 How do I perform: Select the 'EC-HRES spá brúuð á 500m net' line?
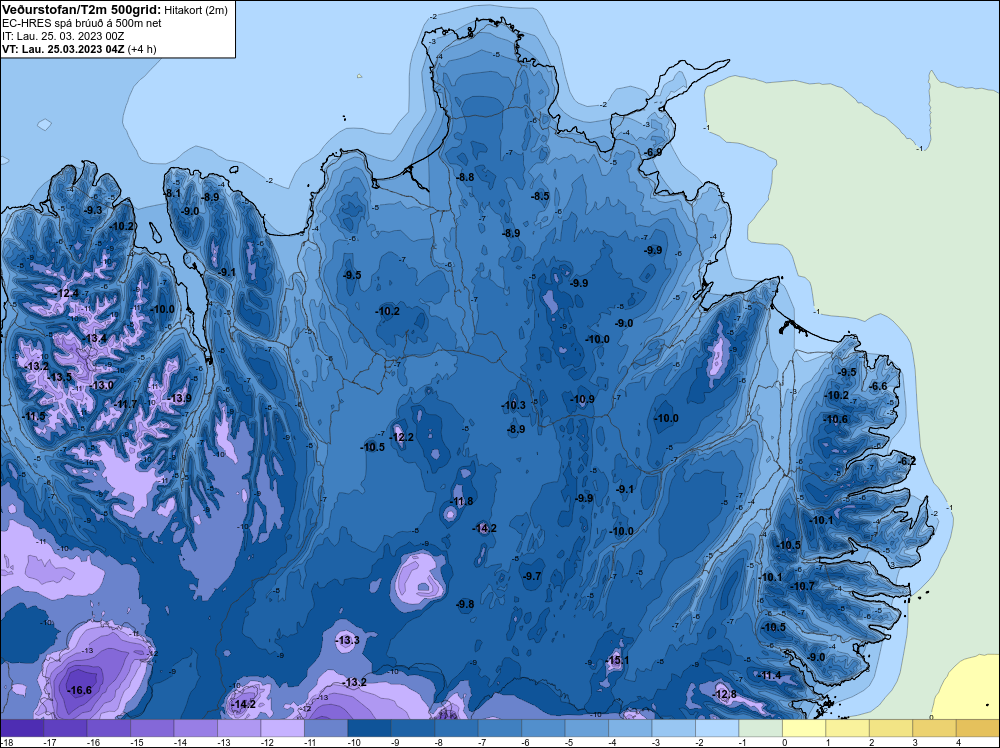pos(82,23)
